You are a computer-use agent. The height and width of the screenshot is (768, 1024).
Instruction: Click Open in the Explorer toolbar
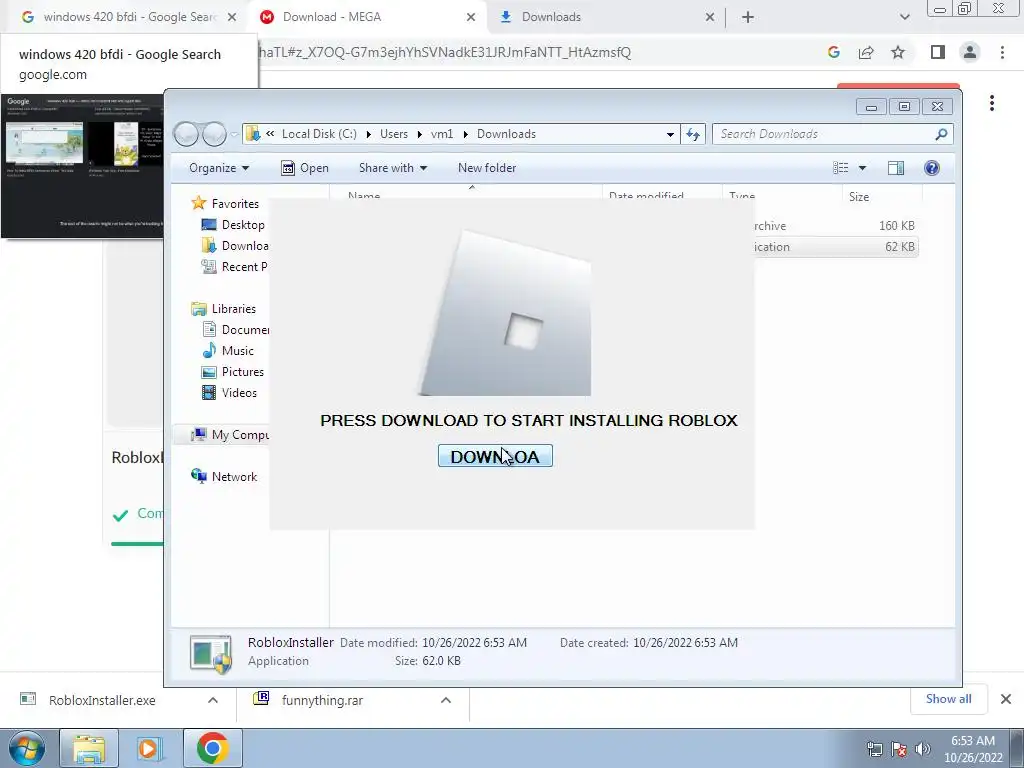coord(305,168)
